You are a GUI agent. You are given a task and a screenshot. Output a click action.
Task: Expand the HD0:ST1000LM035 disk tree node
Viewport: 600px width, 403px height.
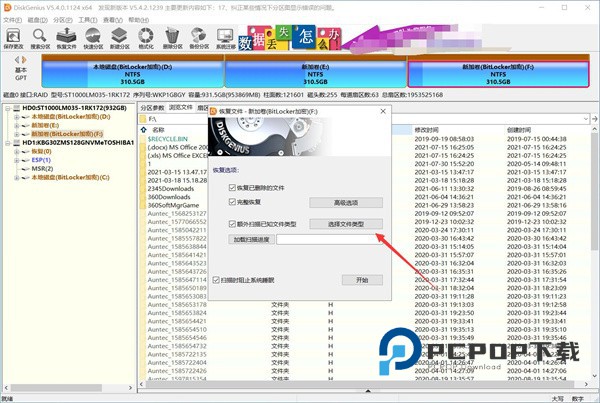pos(6,108)
